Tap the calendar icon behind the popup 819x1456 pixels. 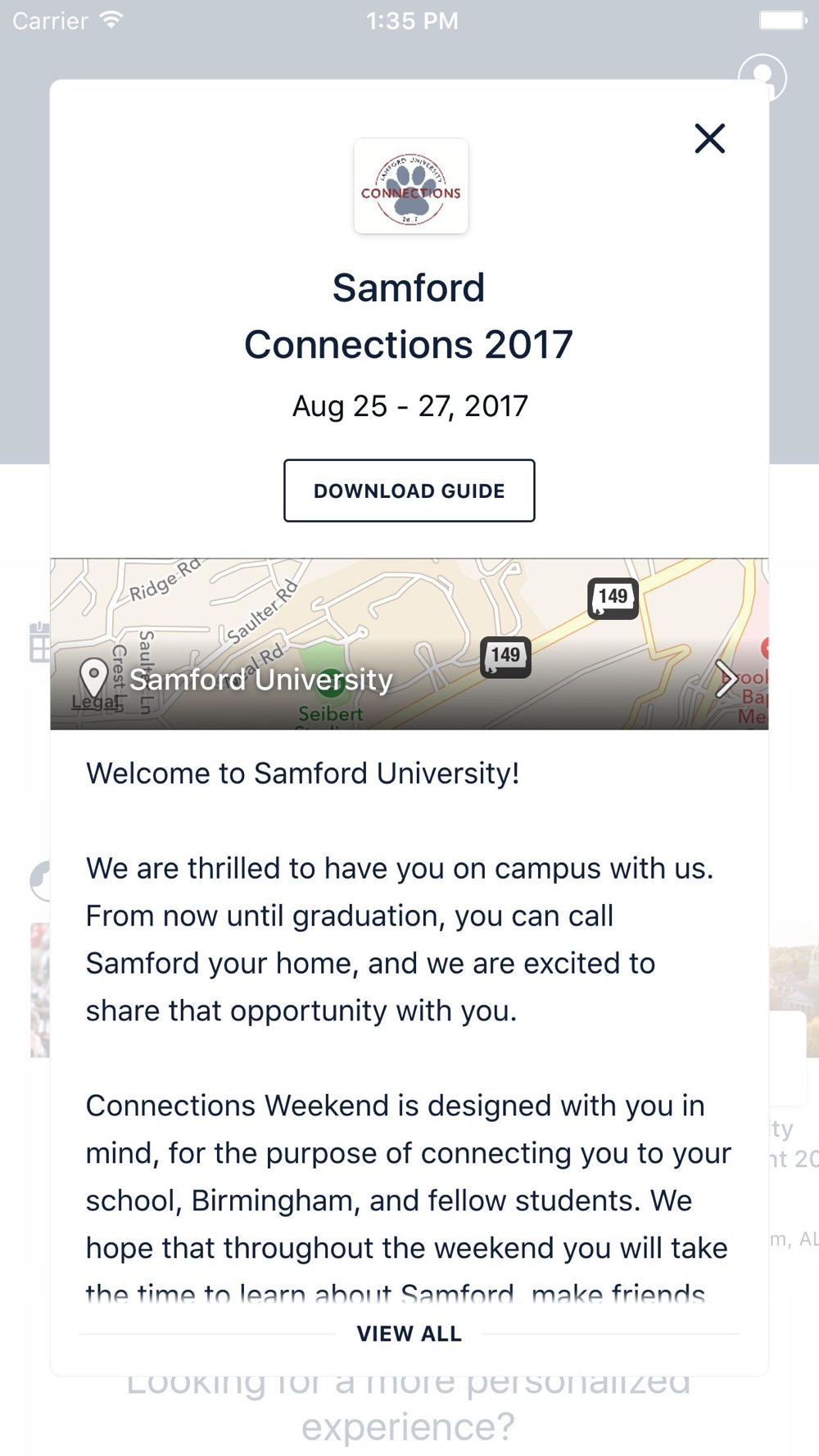(38, 643)
